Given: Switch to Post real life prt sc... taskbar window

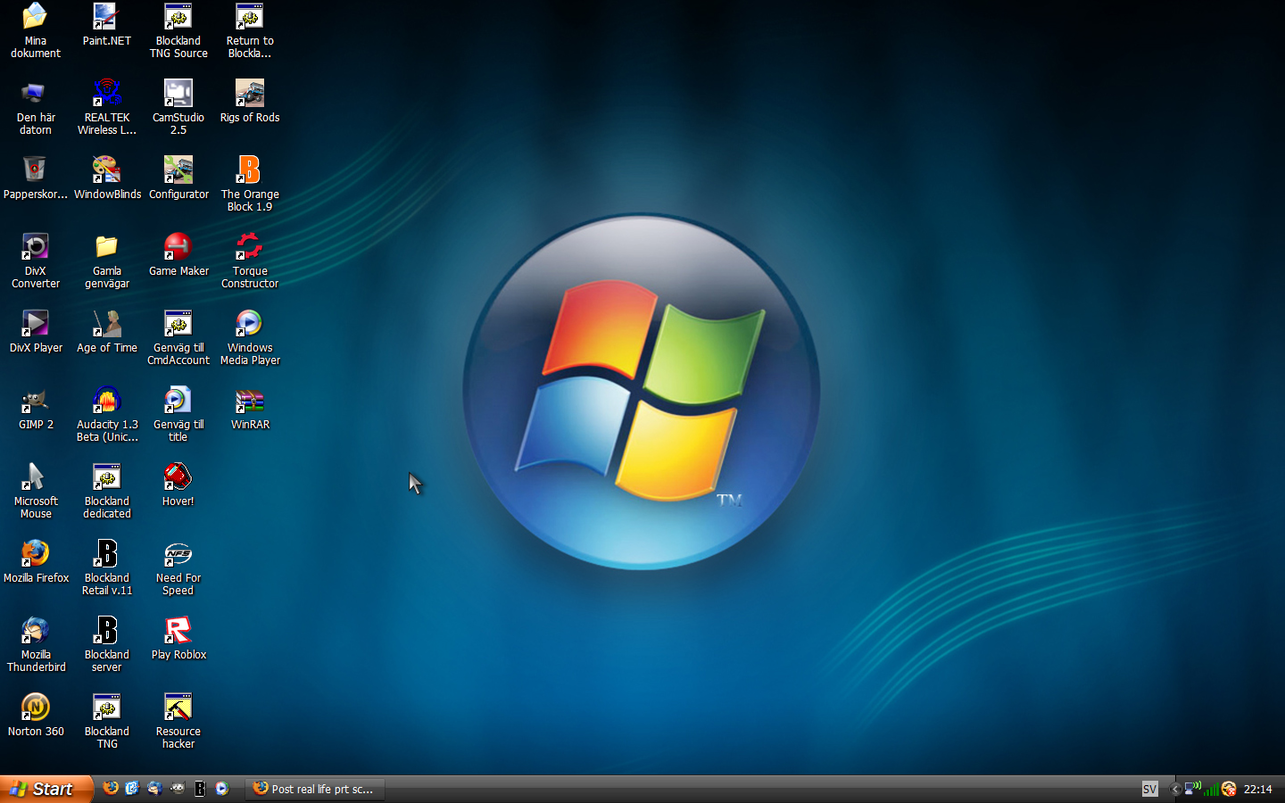Looking at the screenshot, I should (x=315, y=789).
